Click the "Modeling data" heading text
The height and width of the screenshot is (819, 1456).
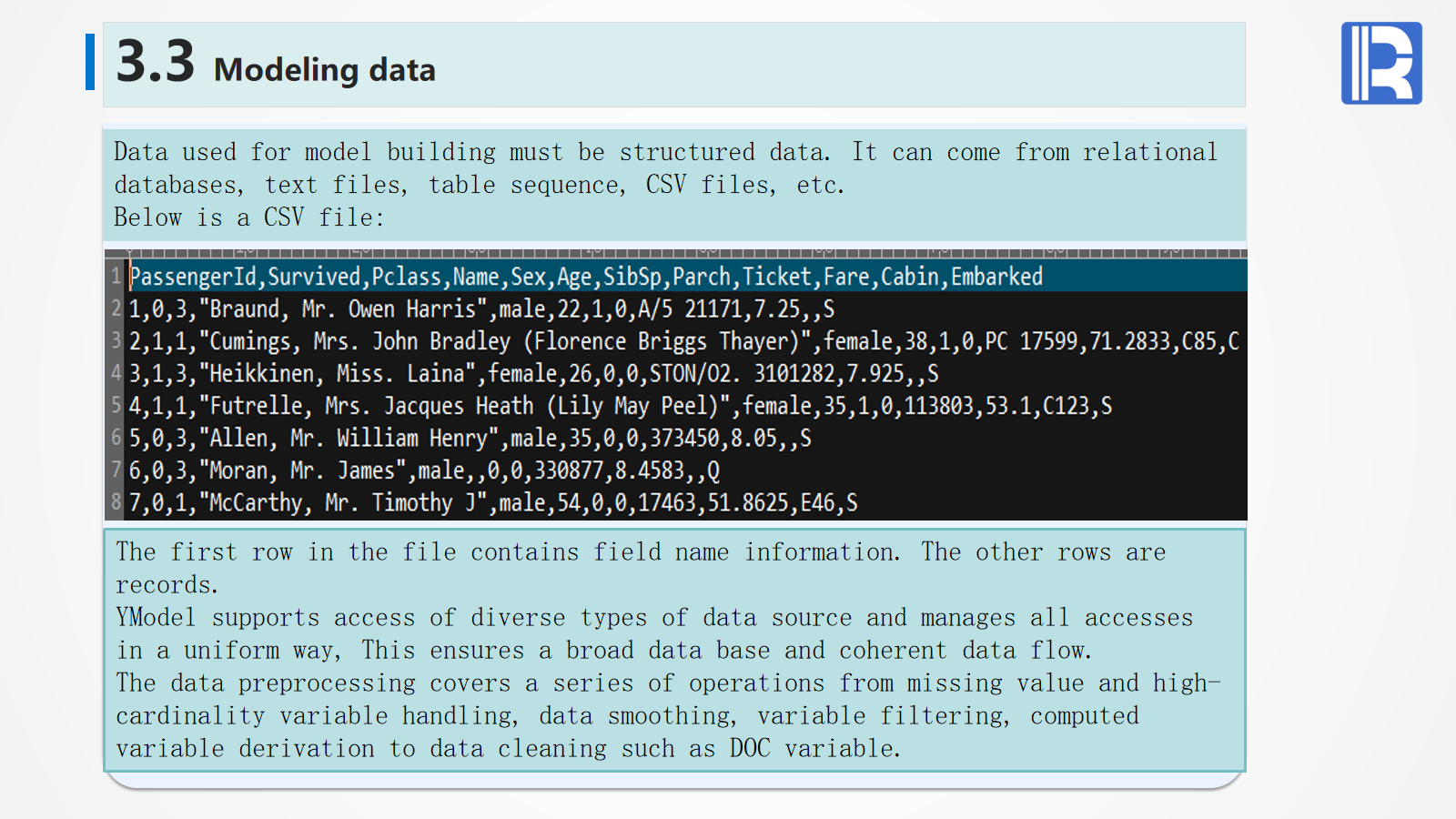[324, 70]
